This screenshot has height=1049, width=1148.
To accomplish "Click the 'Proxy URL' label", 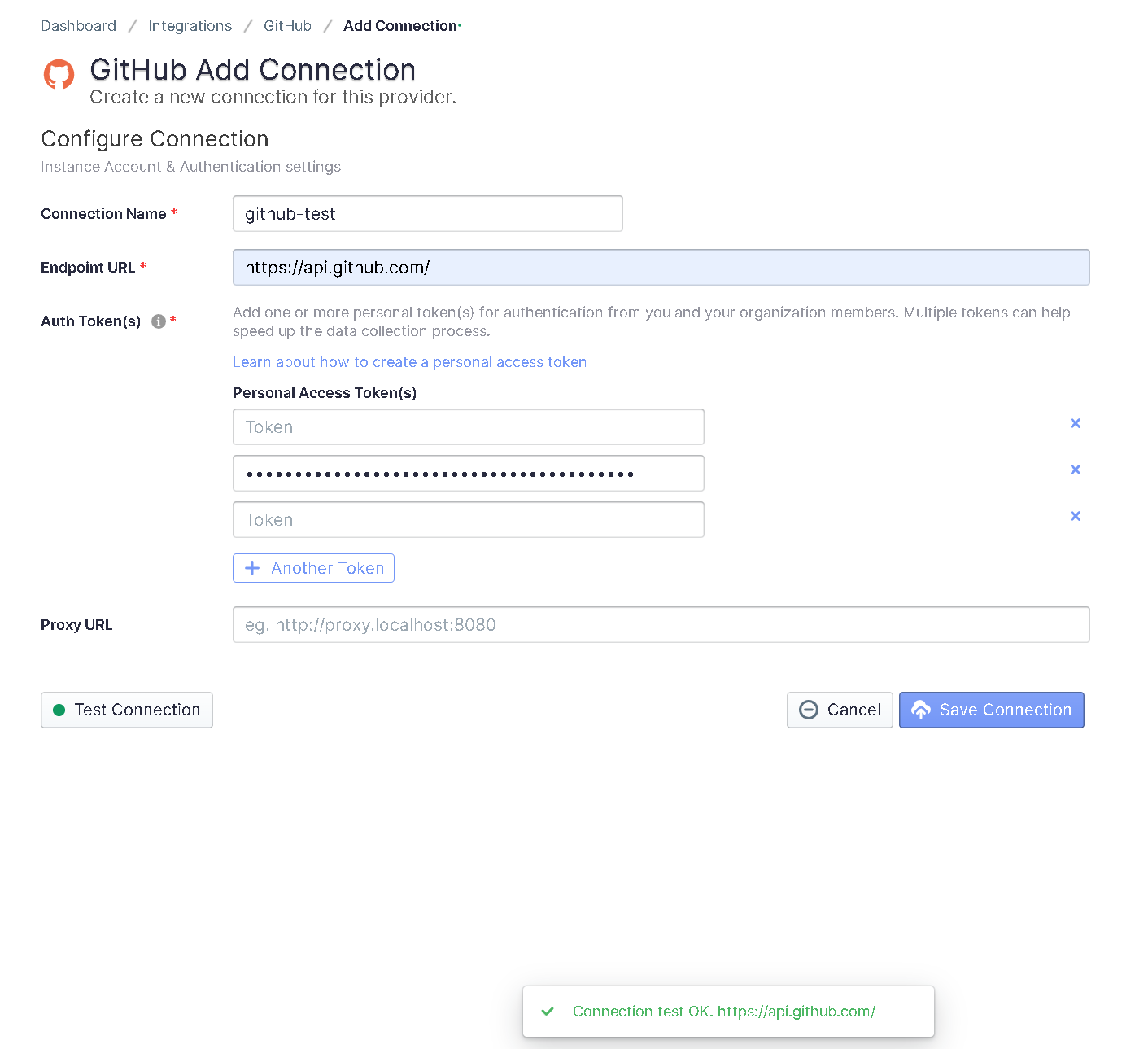I will click(76, 625).
